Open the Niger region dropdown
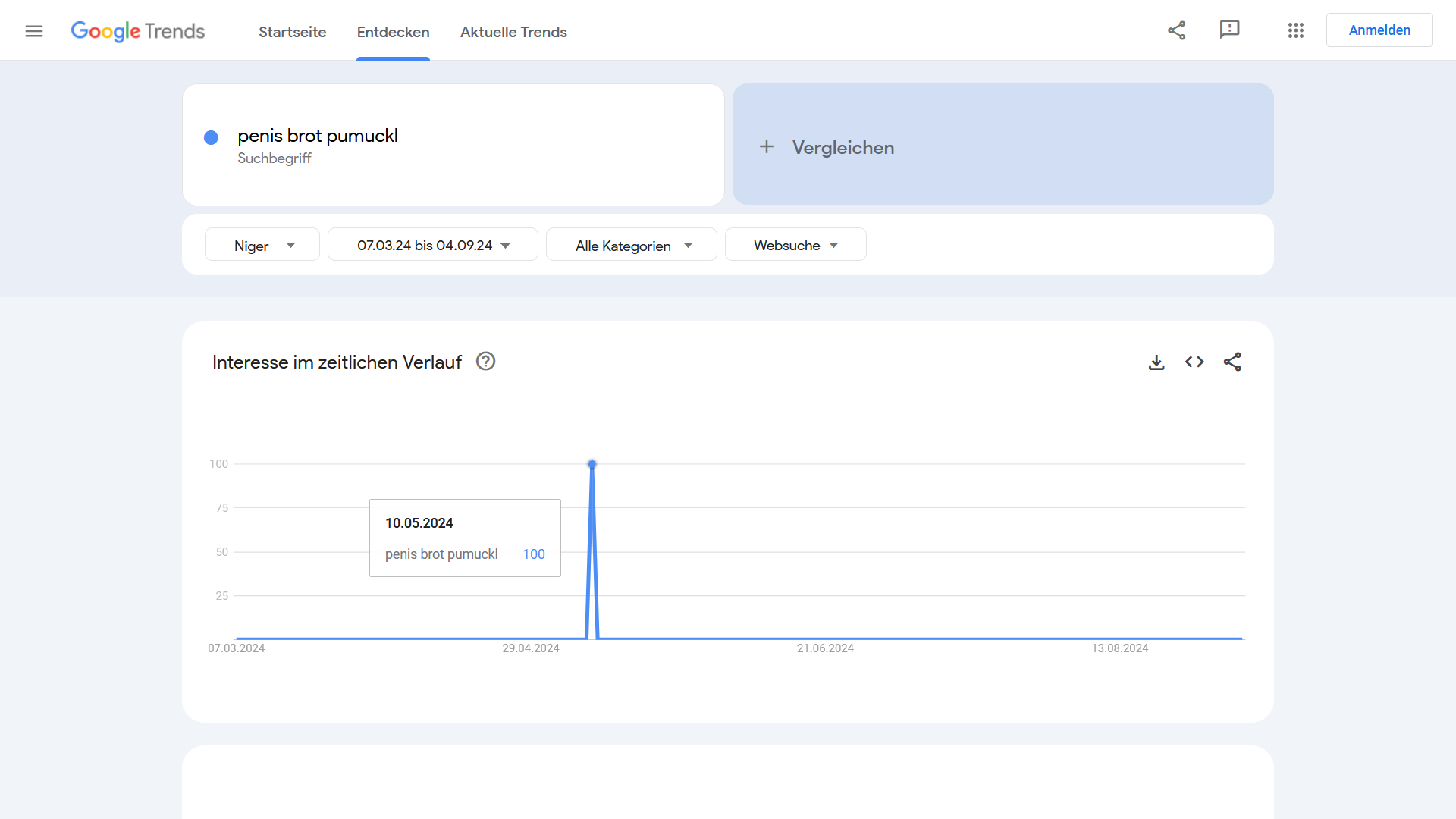The image size is (1456, 819). click(x=262, y=244)
